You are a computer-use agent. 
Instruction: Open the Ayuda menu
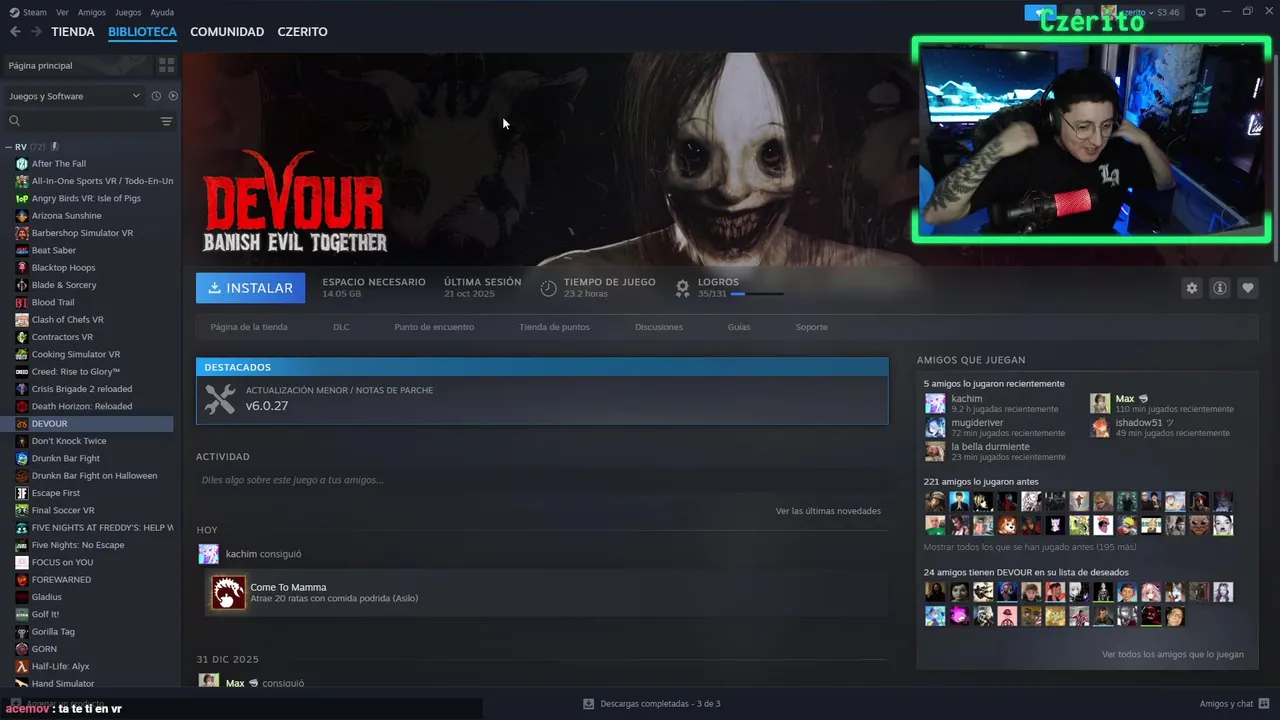pos(162,12)
